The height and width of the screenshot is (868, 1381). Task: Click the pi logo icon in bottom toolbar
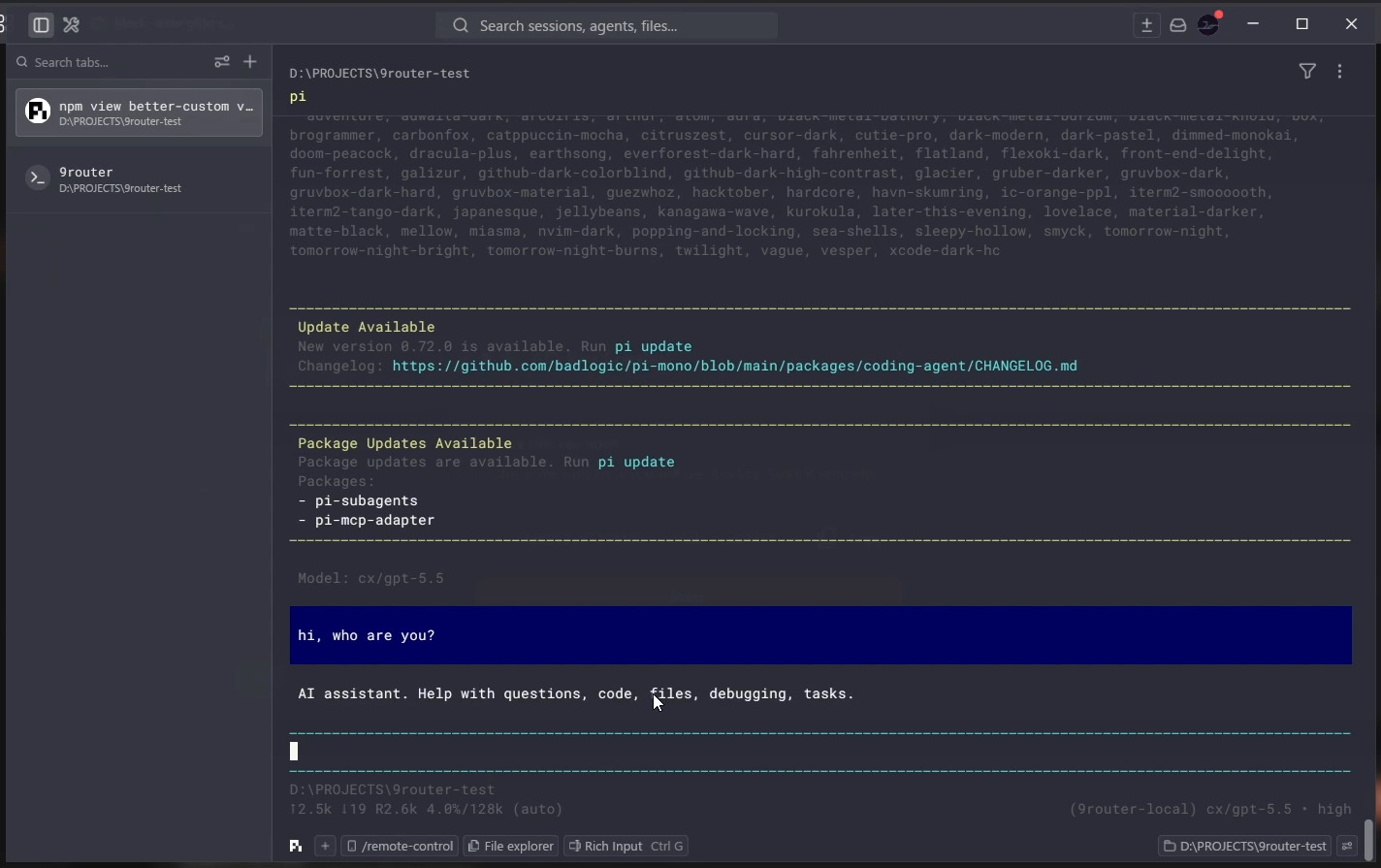tap(296, 846)
